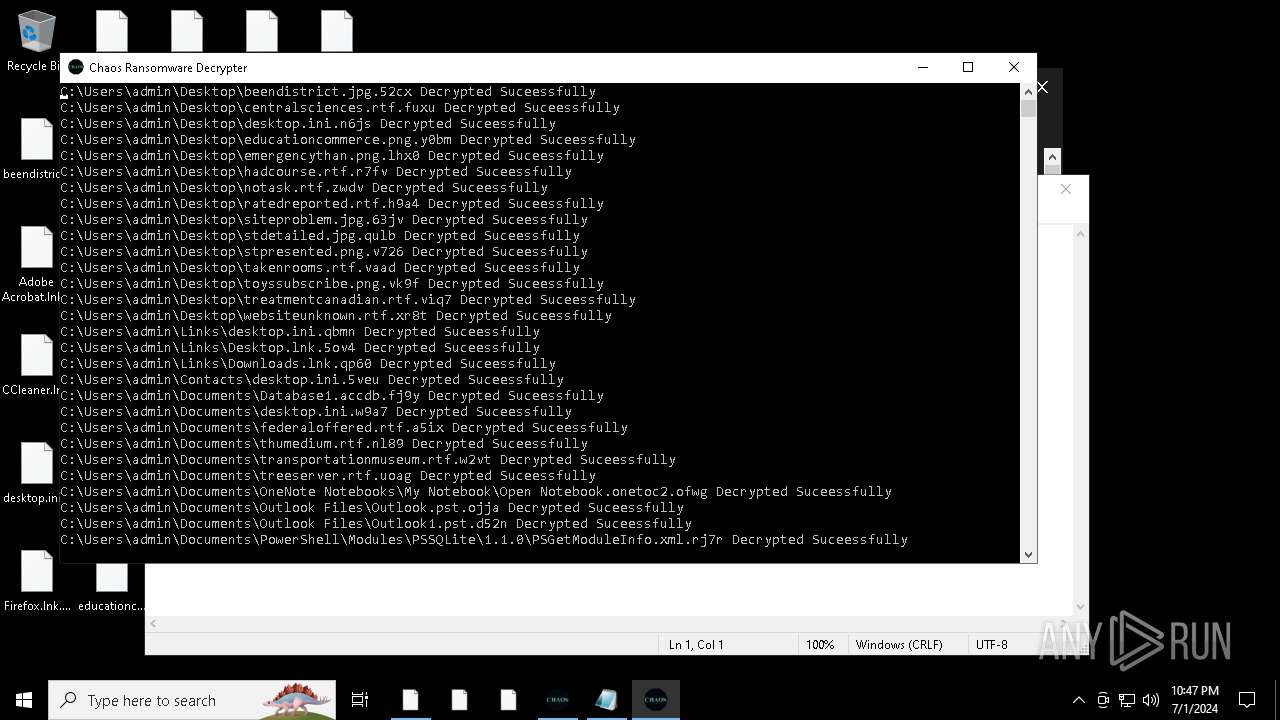
Task: Click the Ln 1, Col 1 status indicator
Action: 696,645
